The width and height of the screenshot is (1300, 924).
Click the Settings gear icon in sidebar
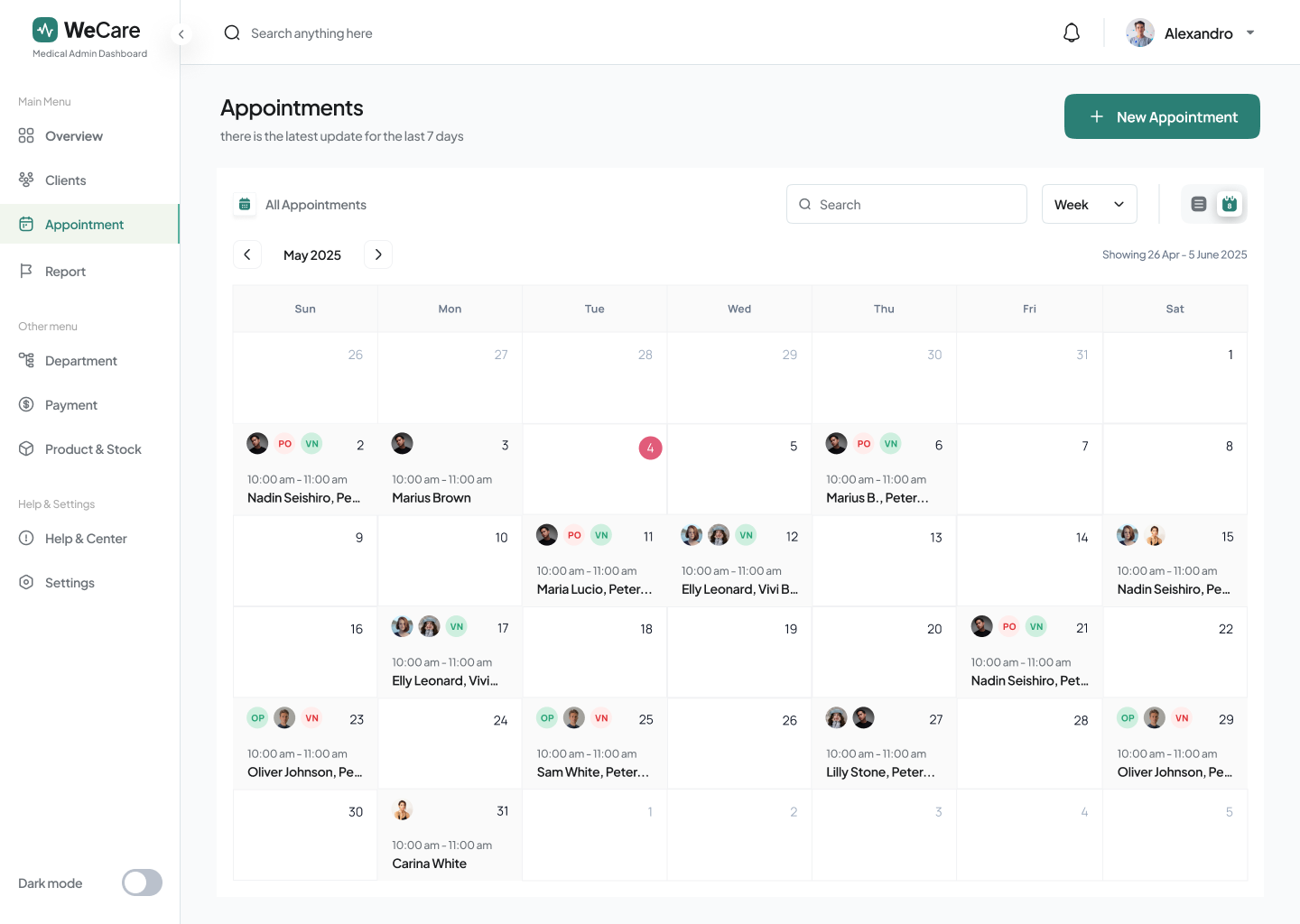[26, 582]
